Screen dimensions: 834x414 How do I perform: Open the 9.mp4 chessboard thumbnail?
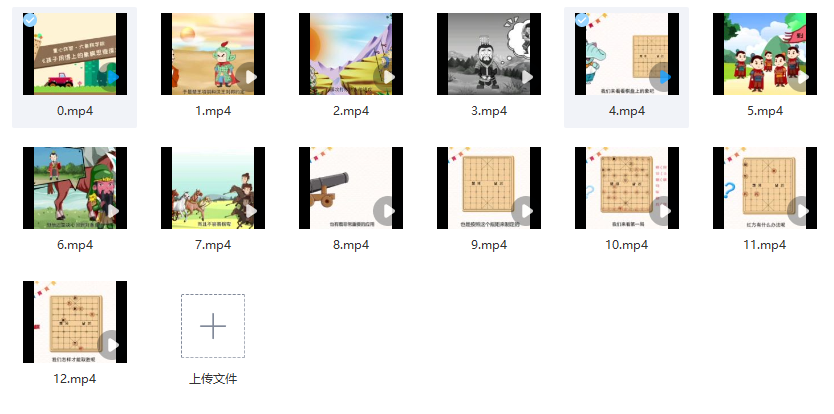click(x=489, y=188)
